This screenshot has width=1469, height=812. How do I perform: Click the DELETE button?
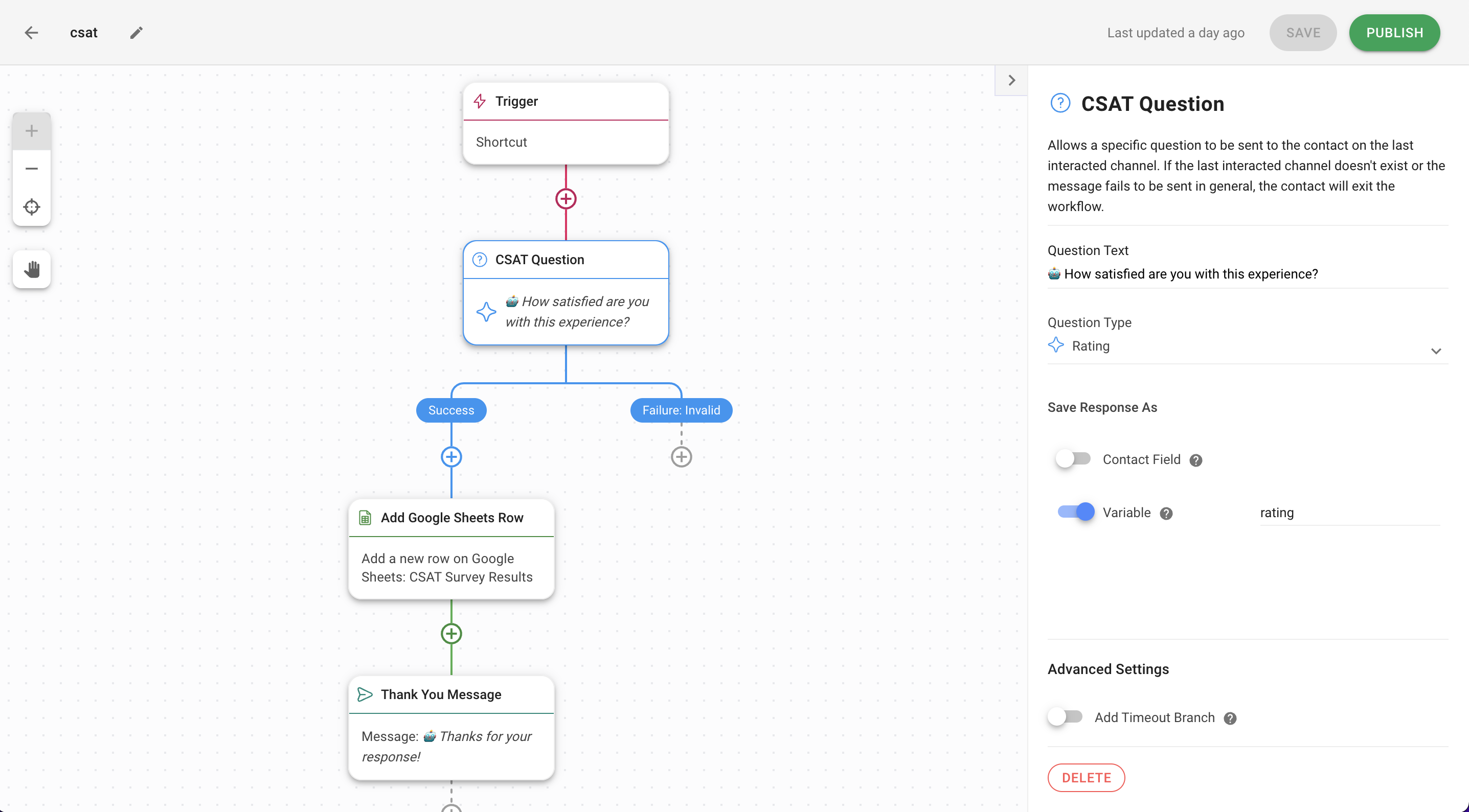click(x=1086, y=778)
